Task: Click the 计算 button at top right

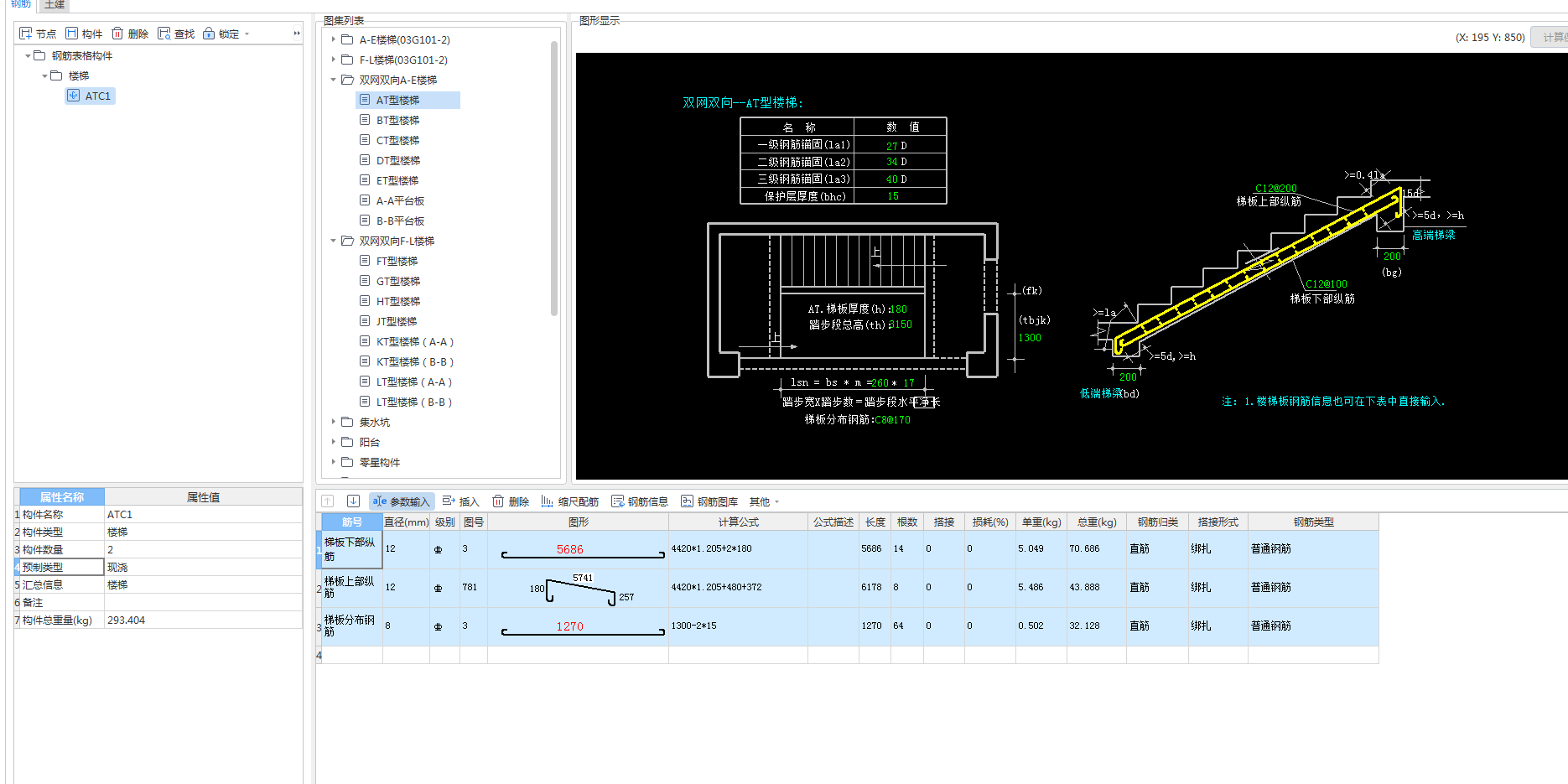Action: (1550, 37)
